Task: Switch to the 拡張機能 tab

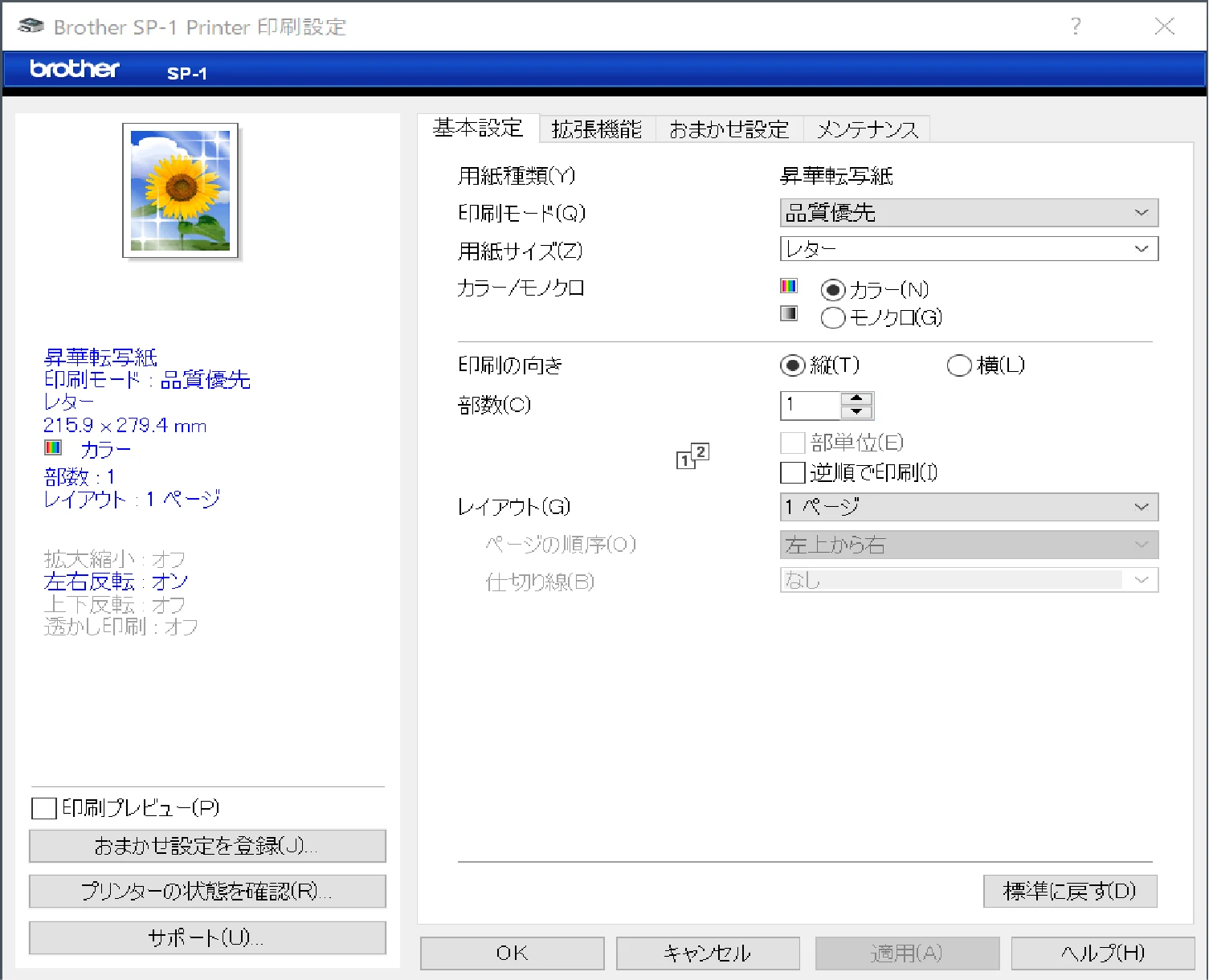Action: (x=597, y=129)
